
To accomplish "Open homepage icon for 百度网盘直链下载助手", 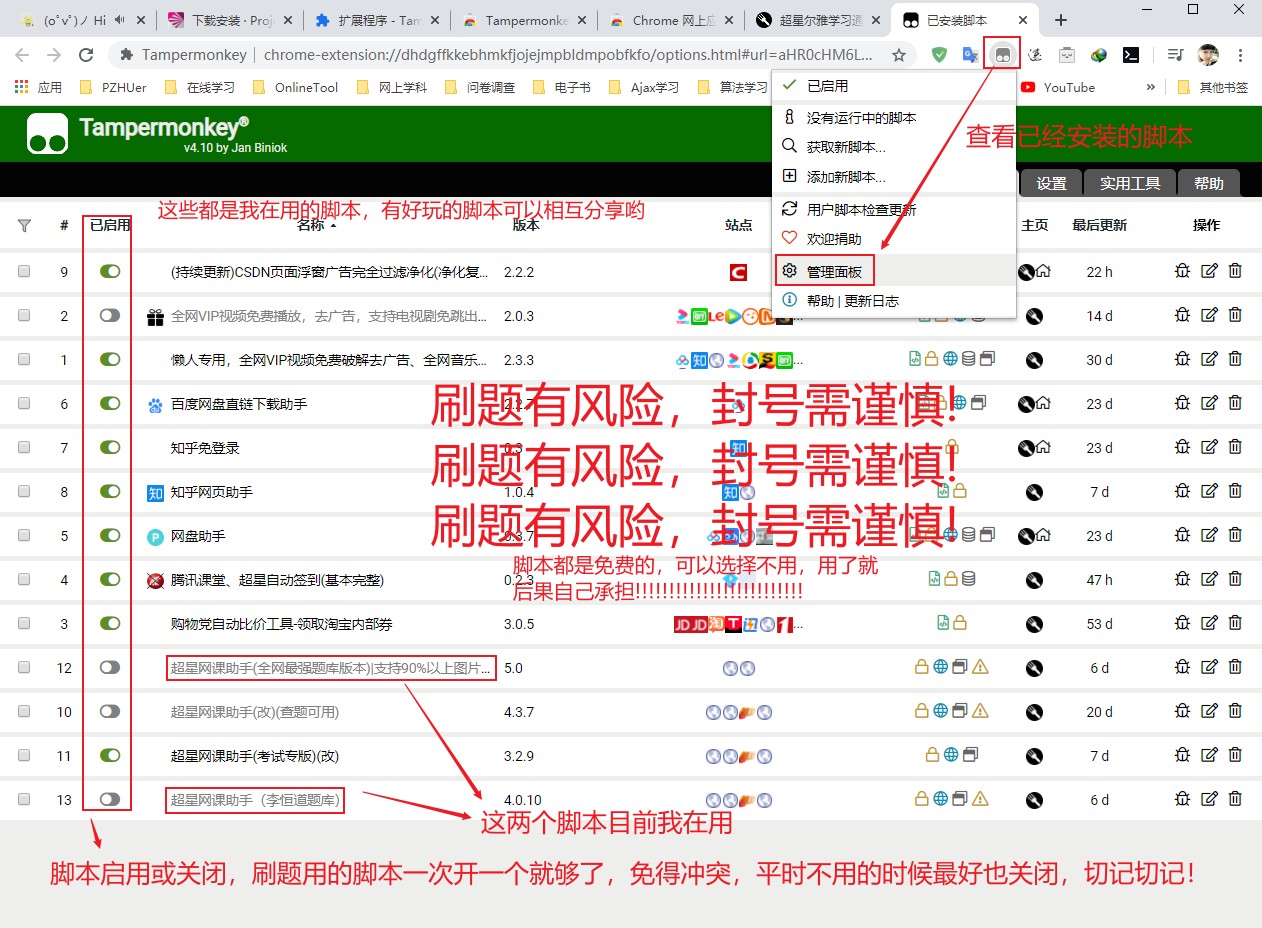I will click(x=1043, y=403).
